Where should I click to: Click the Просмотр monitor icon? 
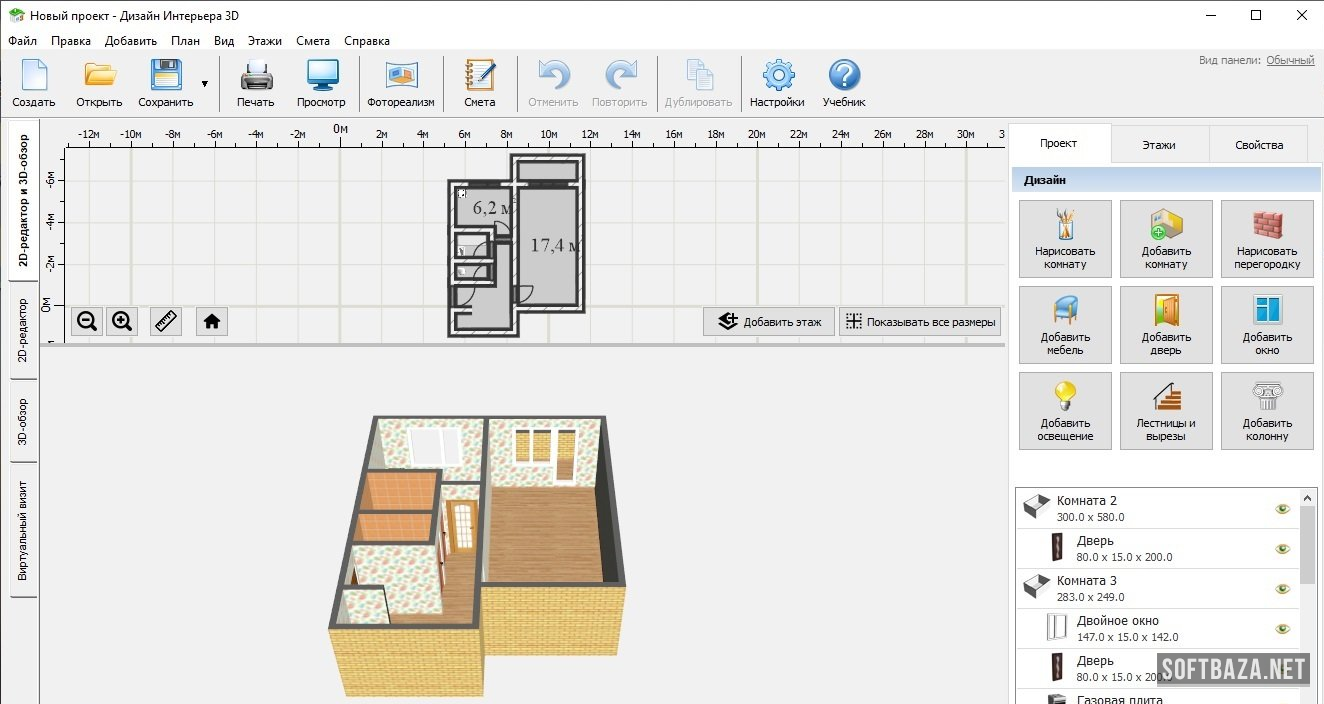321,76
